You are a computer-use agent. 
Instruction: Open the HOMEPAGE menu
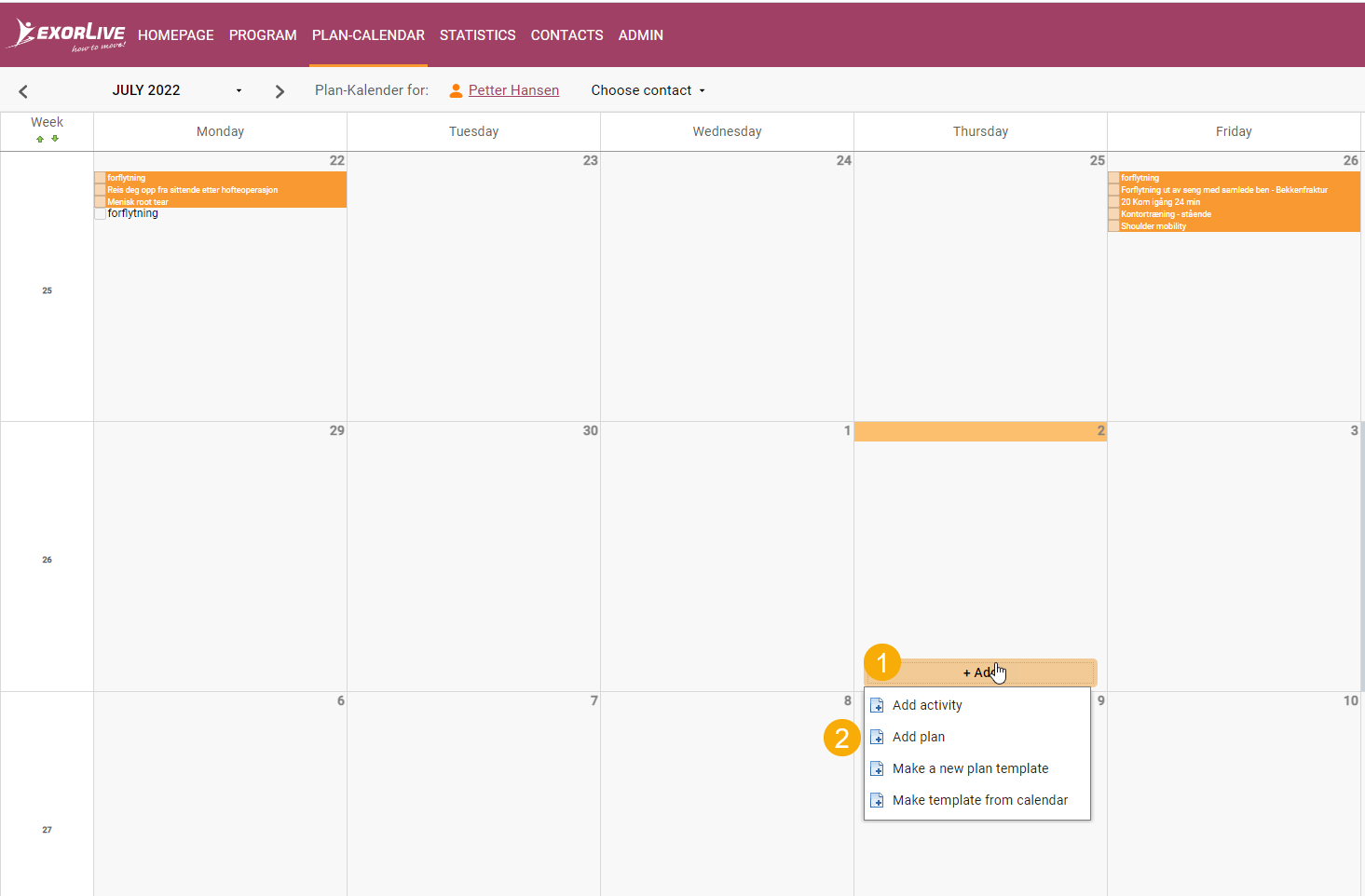click(x=176, y=35)
